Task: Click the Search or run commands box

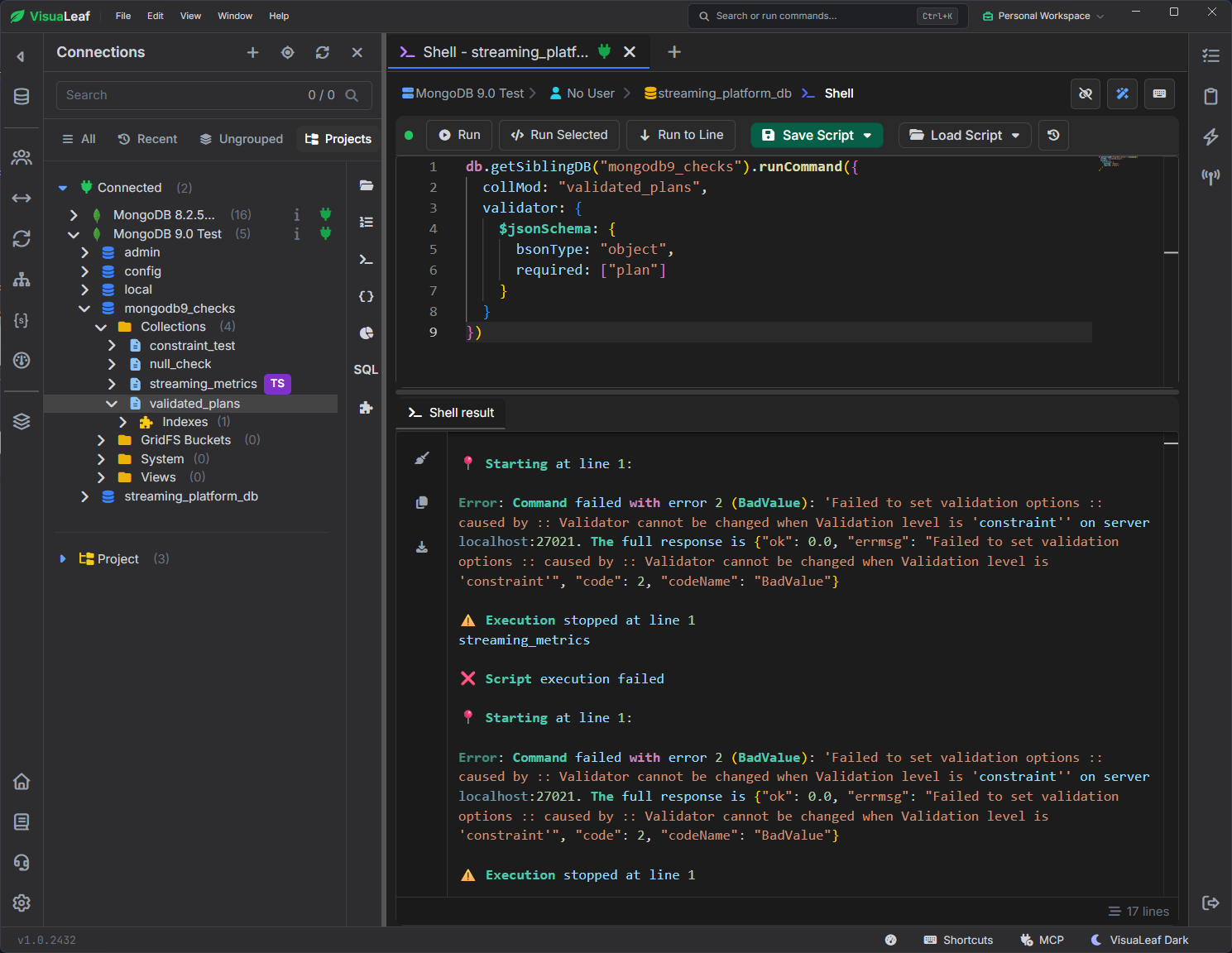Action: (x=827, y=16)
